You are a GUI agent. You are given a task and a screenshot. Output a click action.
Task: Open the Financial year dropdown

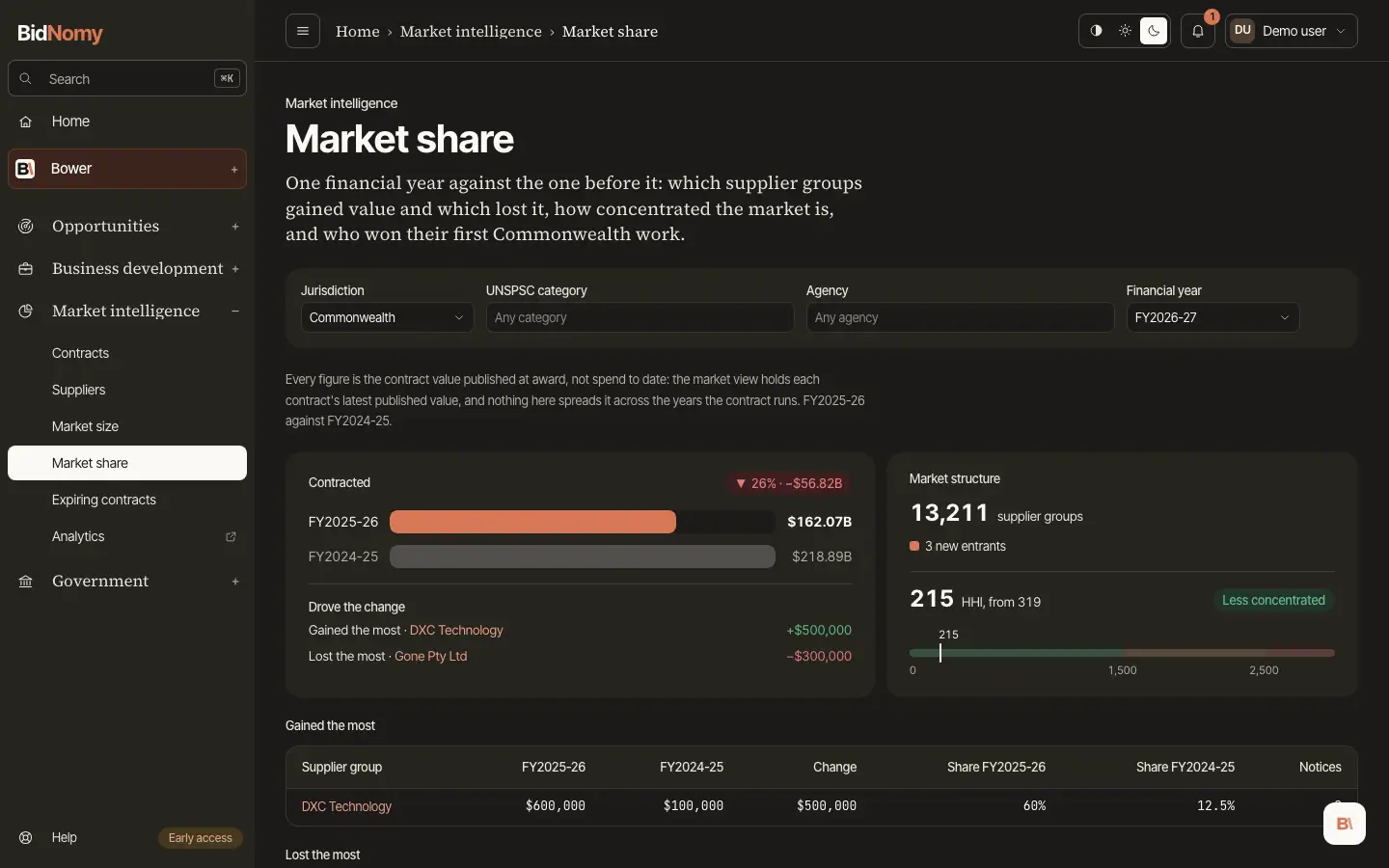[x=1212, y=317]
